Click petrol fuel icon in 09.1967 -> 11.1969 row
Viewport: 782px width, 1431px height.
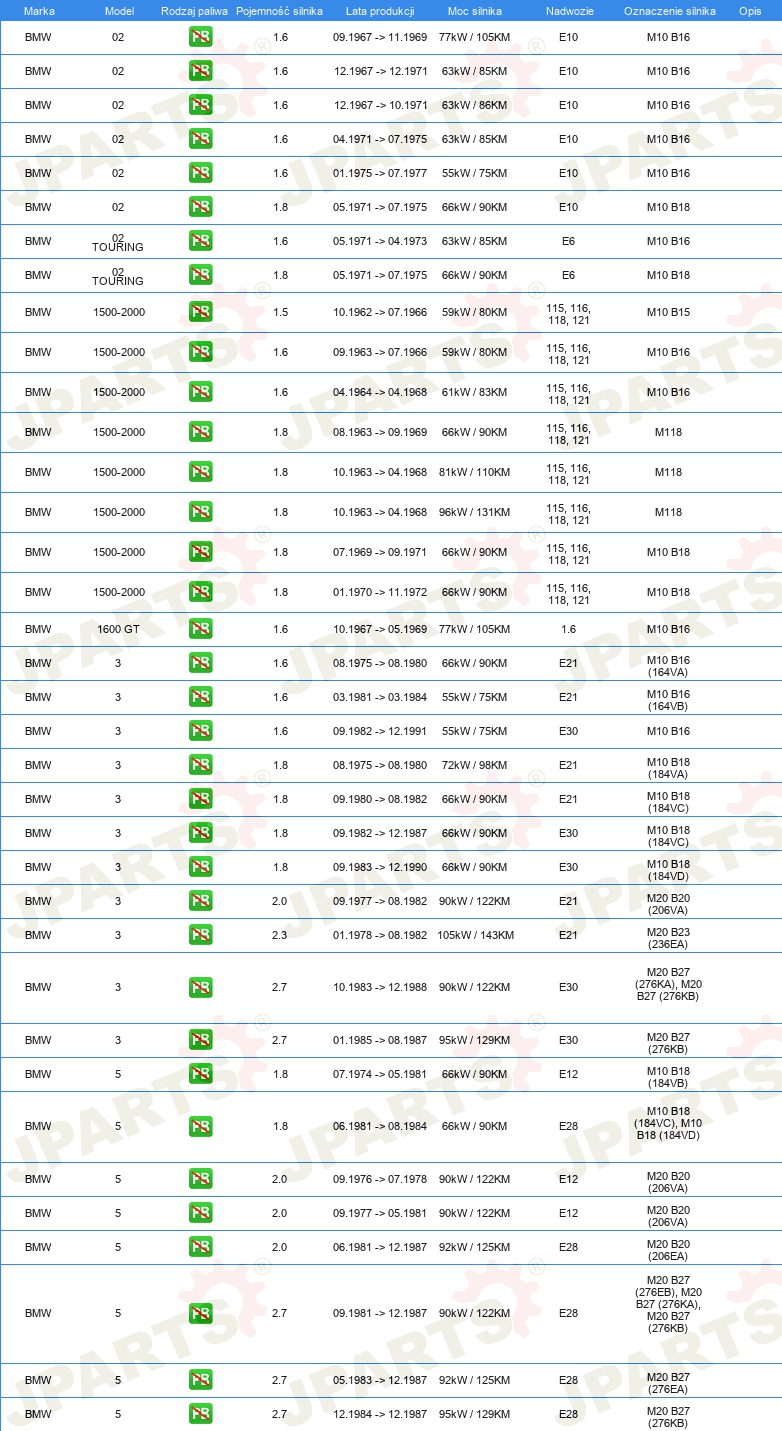coord(200,37)
